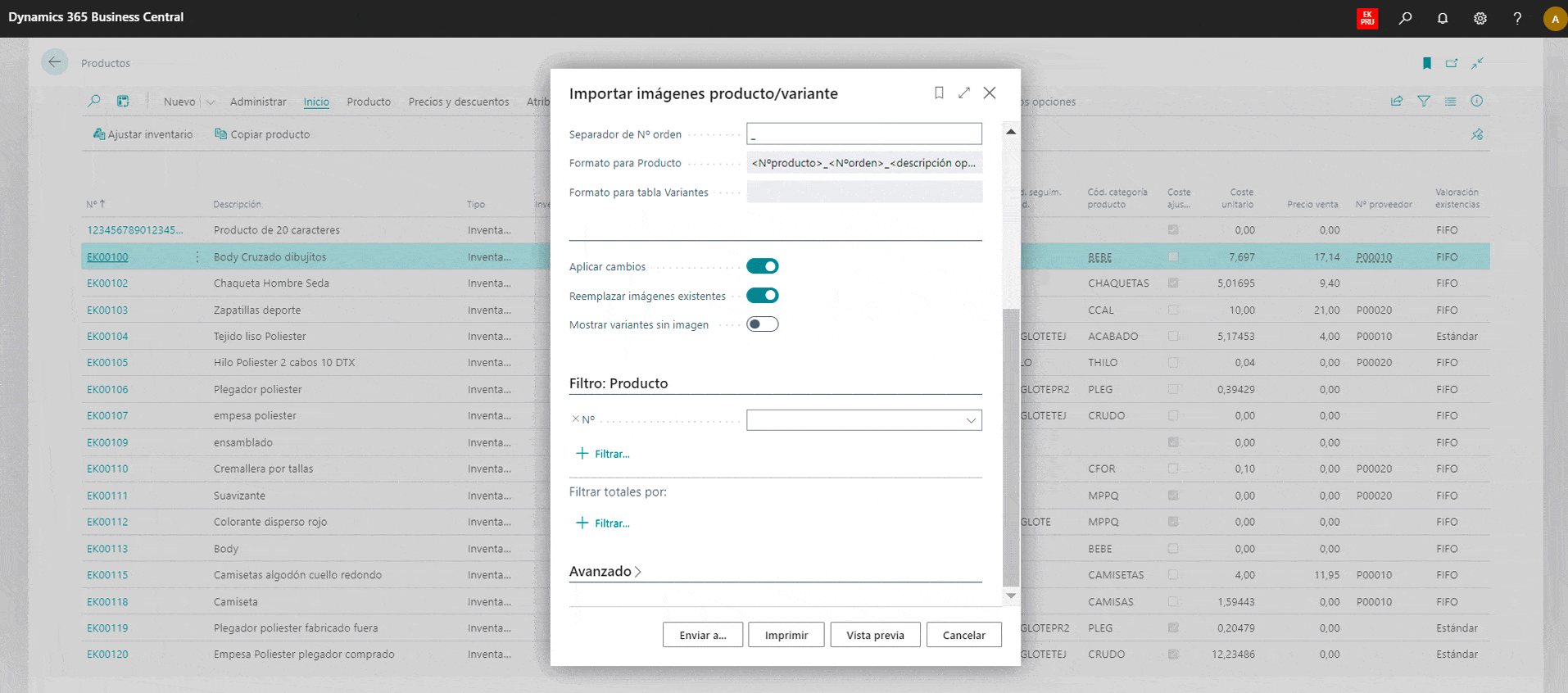This screenshot has width=1568, height=693.
Task: Bookmark the Importar imágenes dialog
Action: click(939, 93)
